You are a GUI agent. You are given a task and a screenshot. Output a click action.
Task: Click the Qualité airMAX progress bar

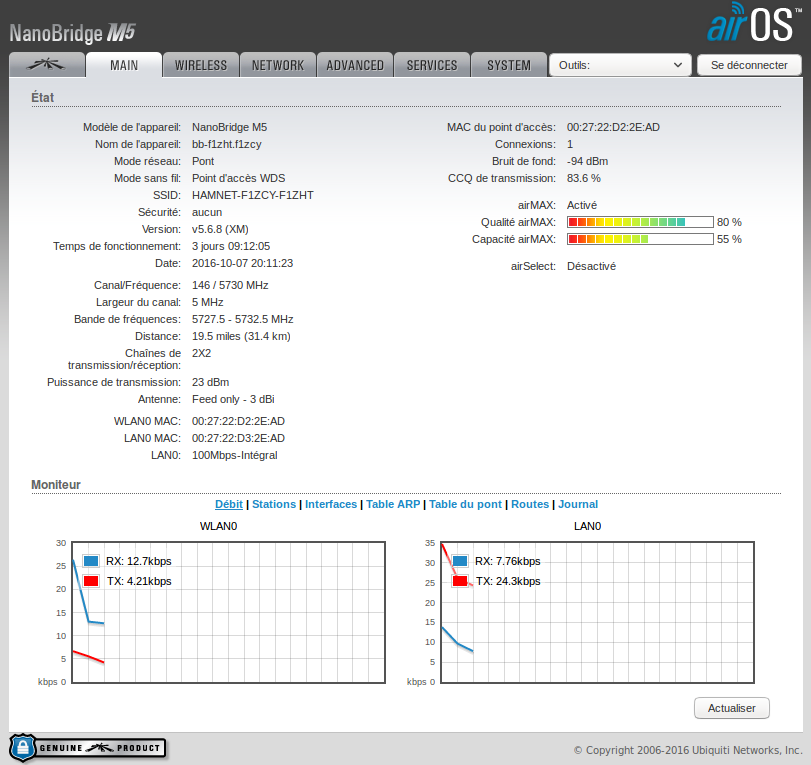(x=640, y=222)
